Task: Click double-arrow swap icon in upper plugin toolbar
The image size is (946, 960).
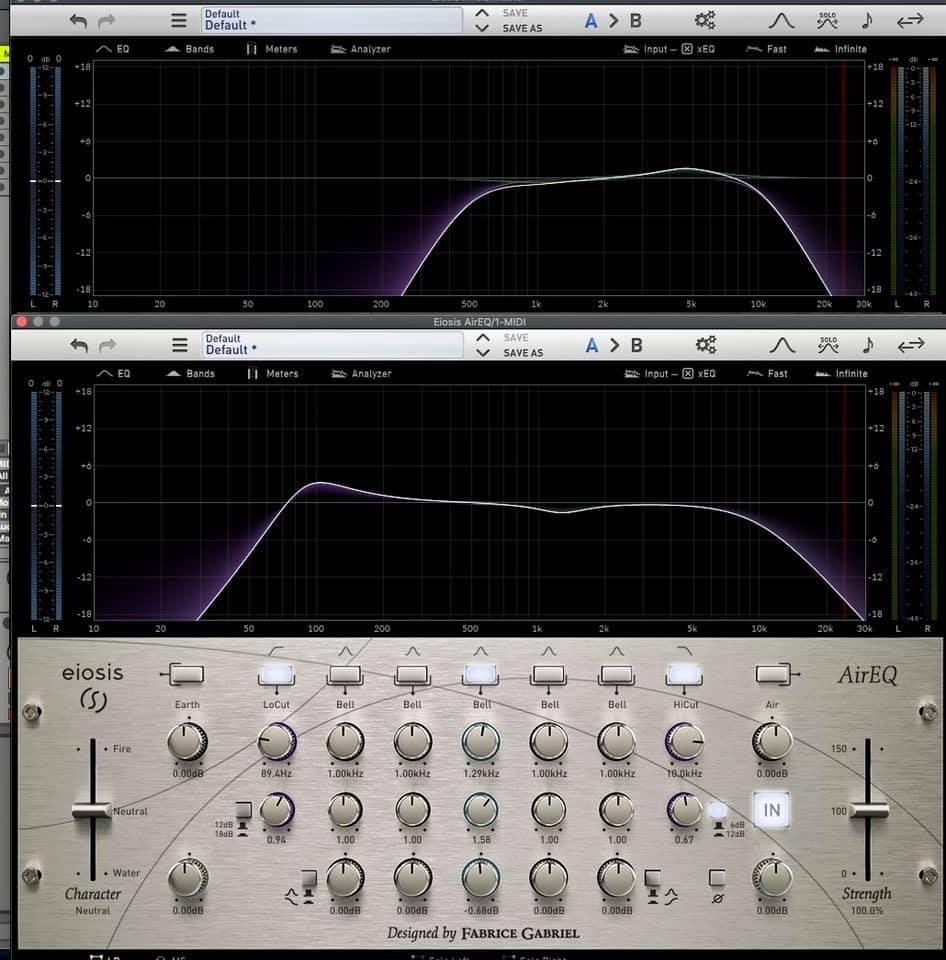Action: (910, 21)
